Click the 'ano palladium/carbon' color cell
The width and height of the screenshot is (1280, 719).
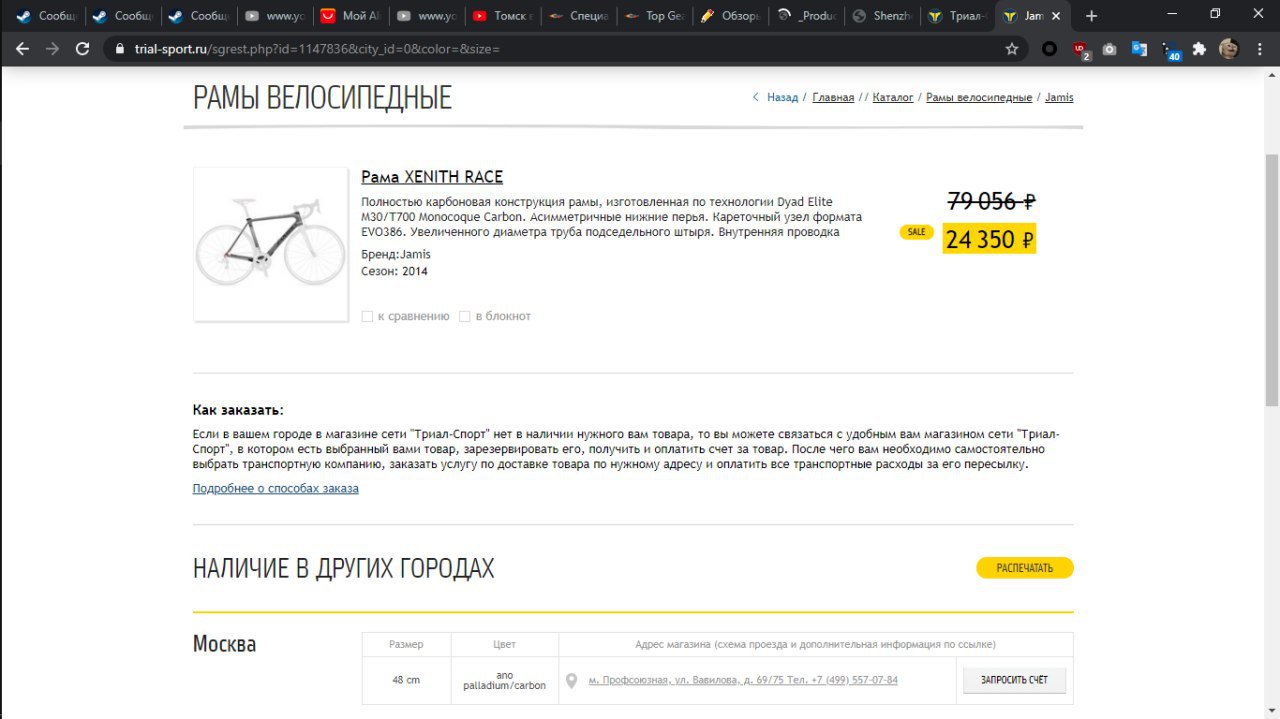point(505,680)
